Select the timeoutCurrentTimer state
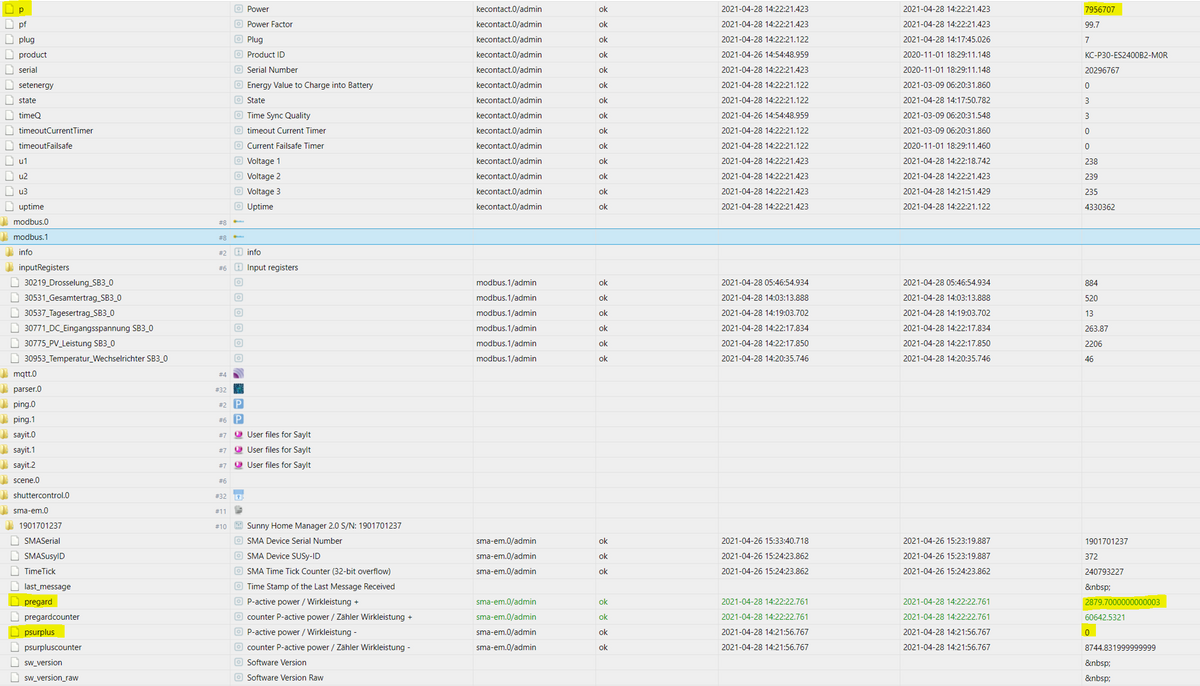This screenshot has height=686, width=1200. (56, 130)
